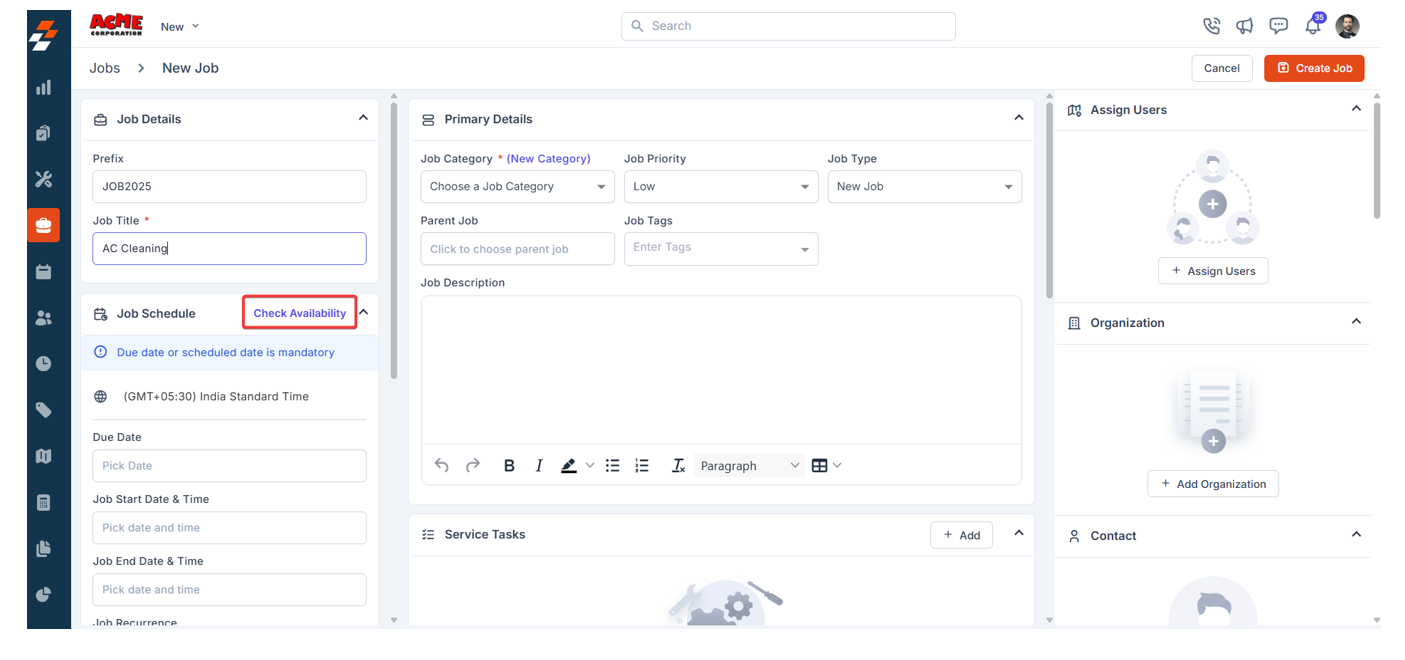Collapse the Job Schedule section
1405x660 pixels.
(364, 313)
